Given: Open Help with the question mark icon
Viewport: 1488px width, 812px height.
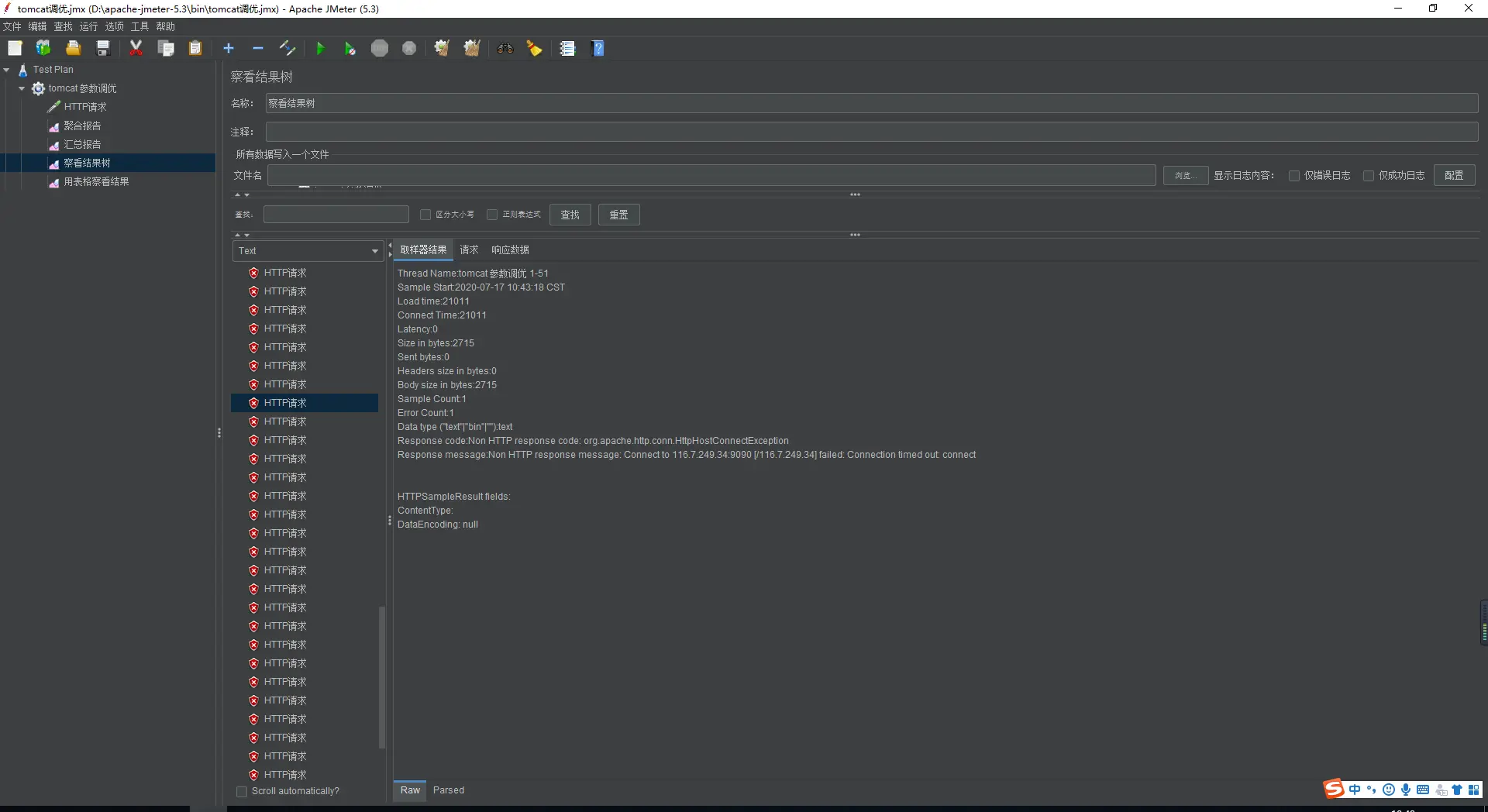Looking at the screenshot, I should (598, 48).
